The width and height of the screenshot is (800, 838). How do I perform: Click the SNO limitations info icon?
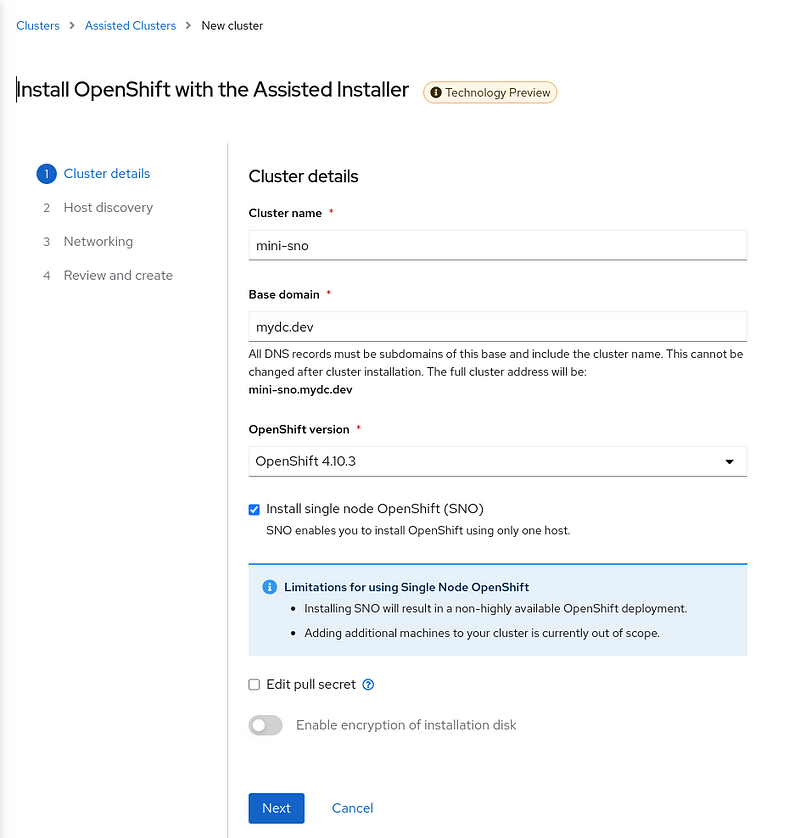click(270, 587)
